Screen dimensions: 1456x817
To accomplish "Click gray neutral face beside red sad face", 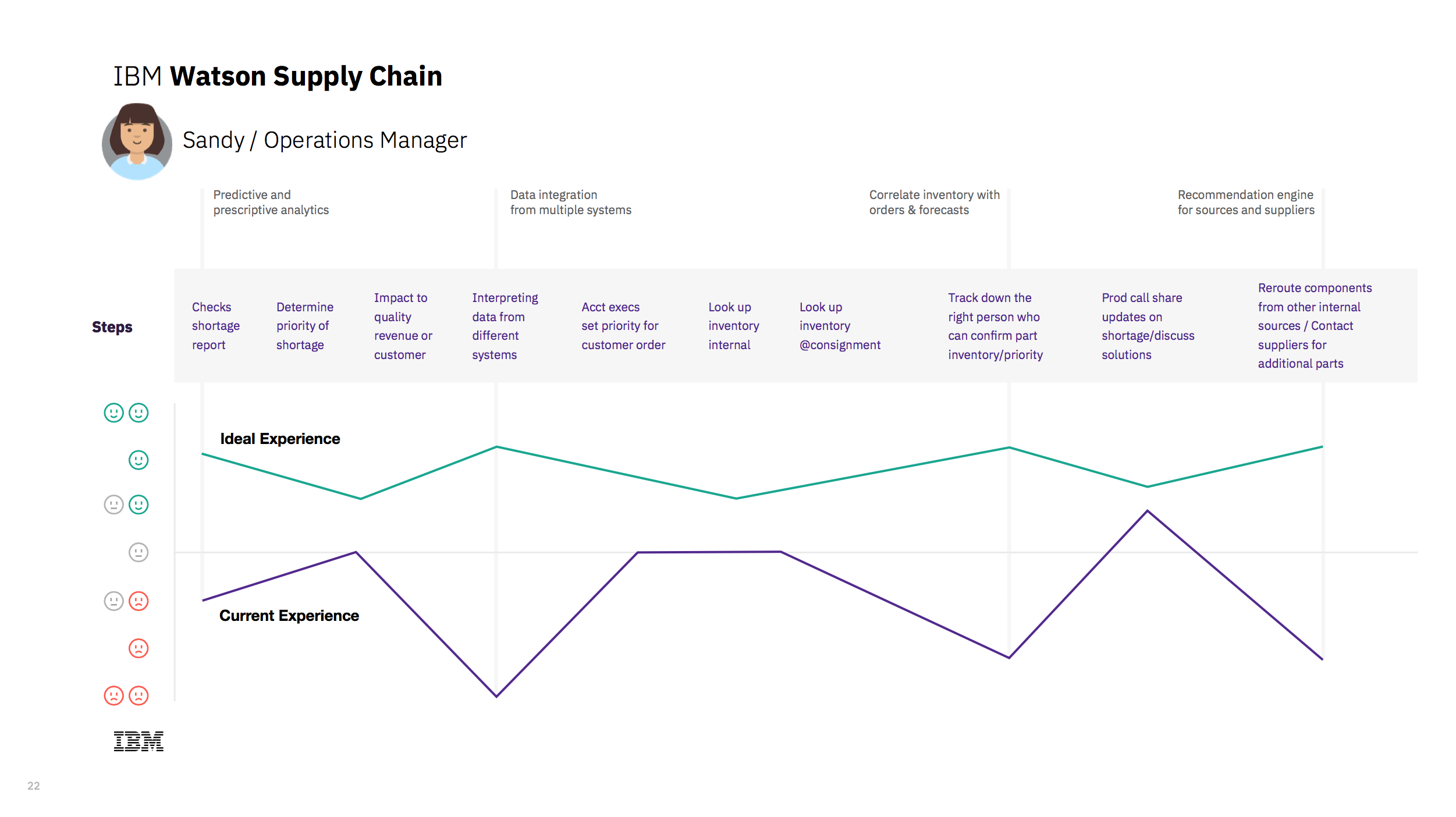I will click(x=113, y=601).
